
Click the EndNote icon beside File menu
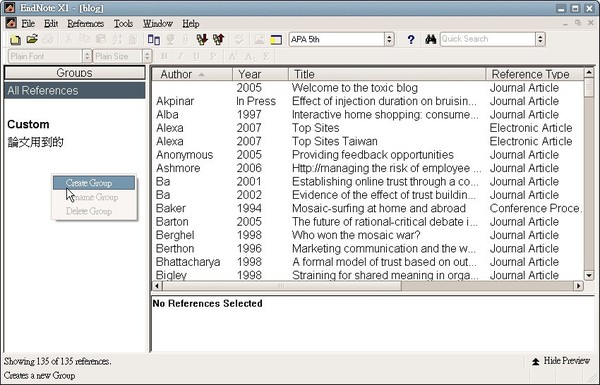[x=11, y=23]
